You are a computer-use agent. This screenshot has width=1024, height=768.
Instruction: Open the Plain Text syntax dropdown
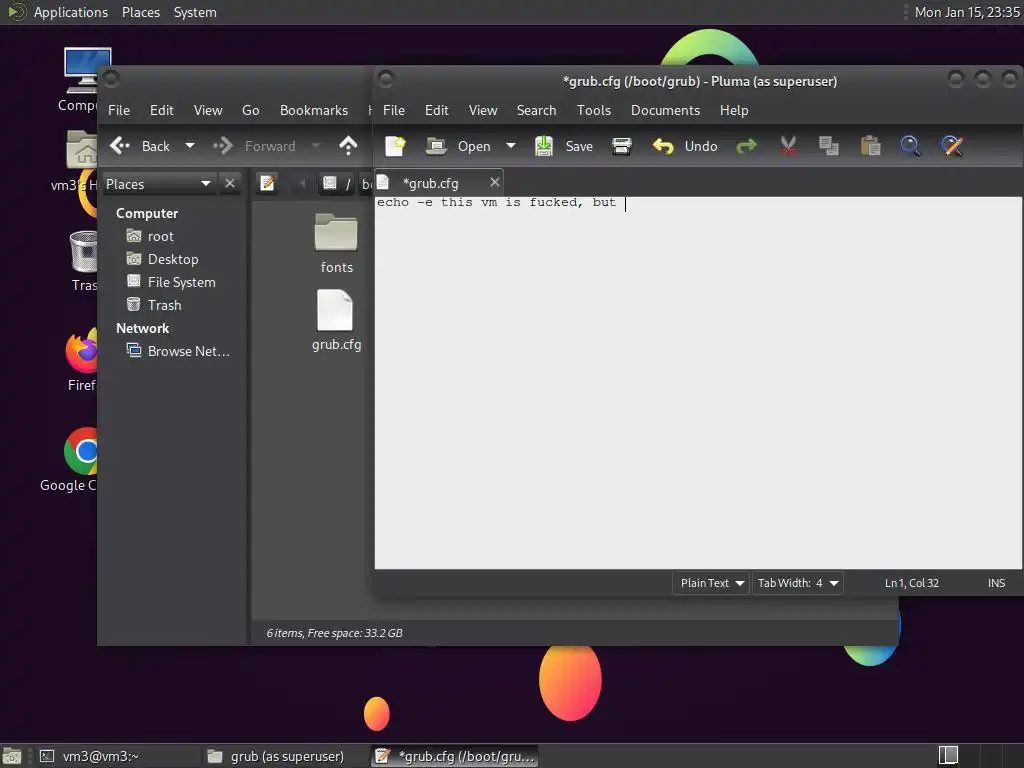pos(711,583)
